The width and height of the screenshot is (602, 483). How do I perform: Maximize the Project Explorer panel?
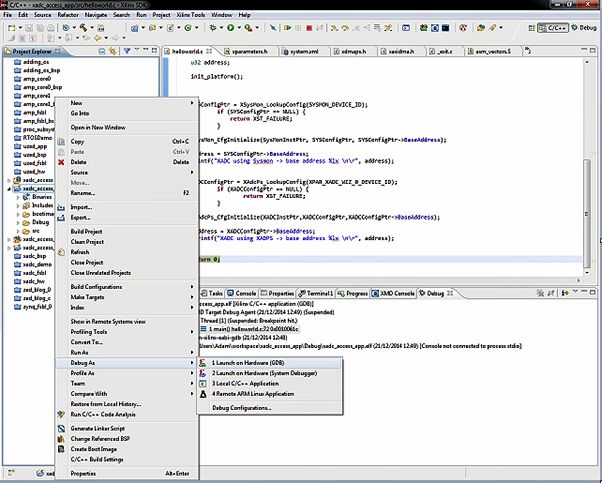[154, 50]
